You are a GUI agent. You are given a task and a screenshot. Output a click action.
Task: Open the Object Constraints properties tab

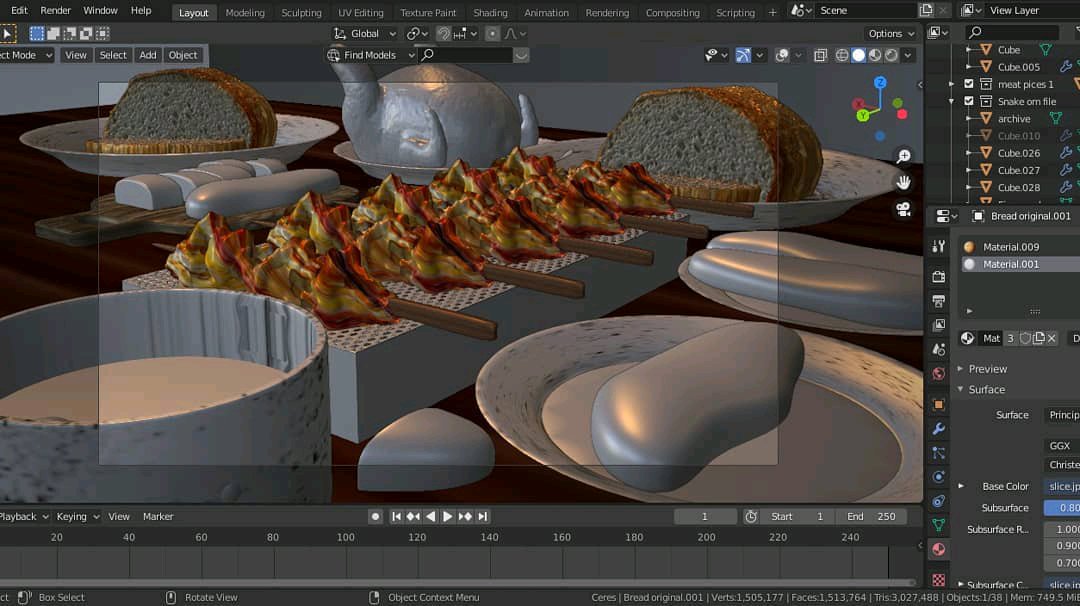(x=938, y=501)
